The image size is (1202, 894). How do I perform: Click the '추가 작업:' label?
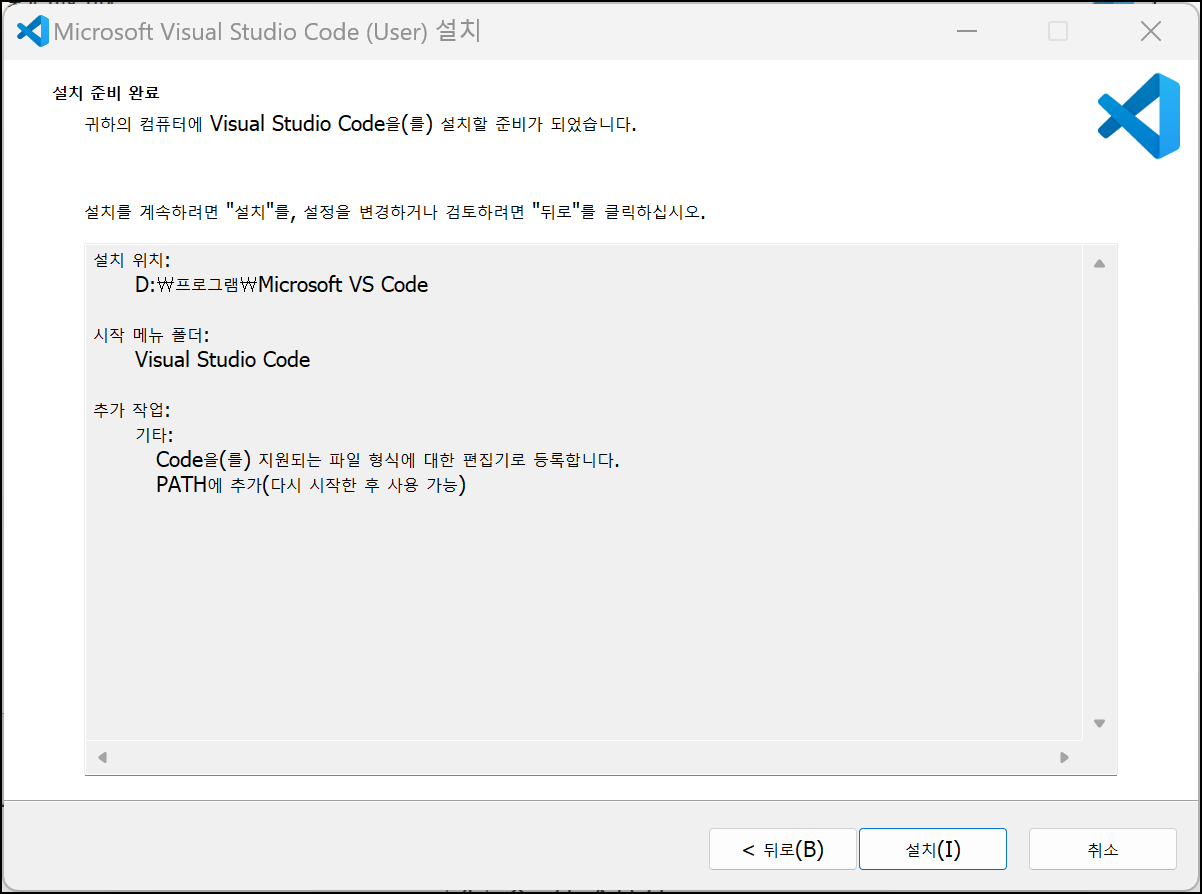[131, 410]
